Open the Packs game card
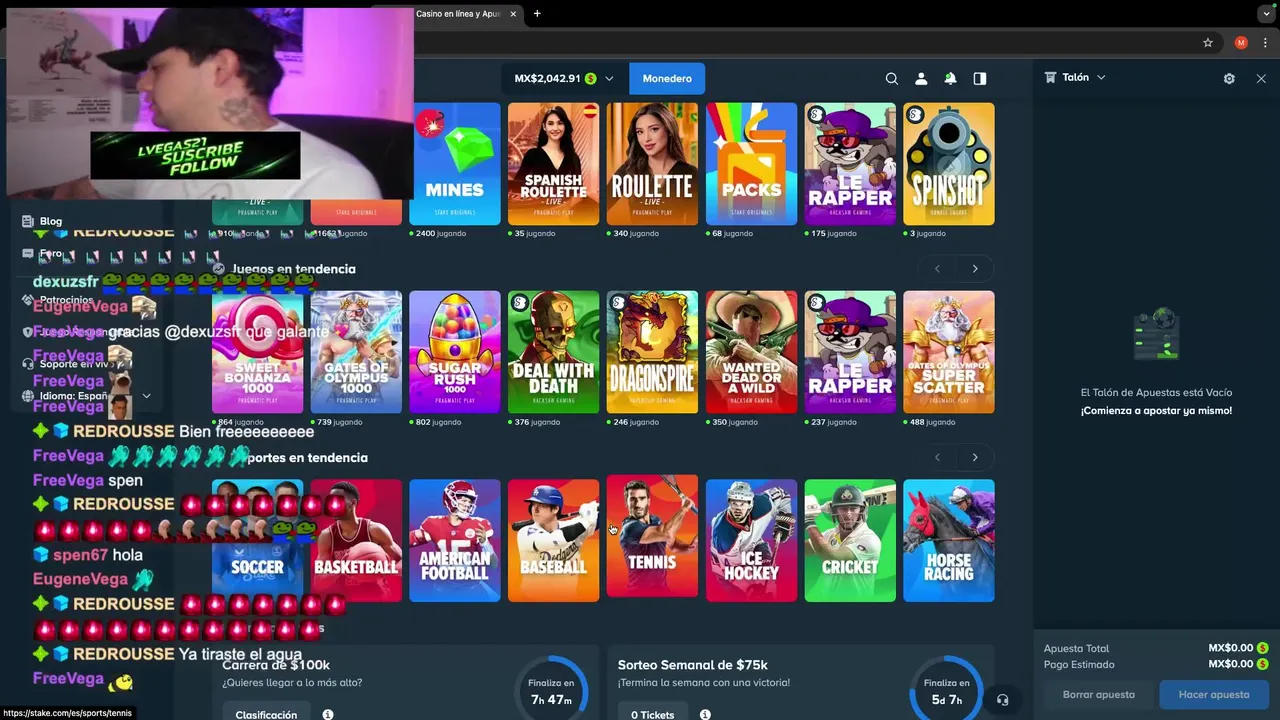 752,164
